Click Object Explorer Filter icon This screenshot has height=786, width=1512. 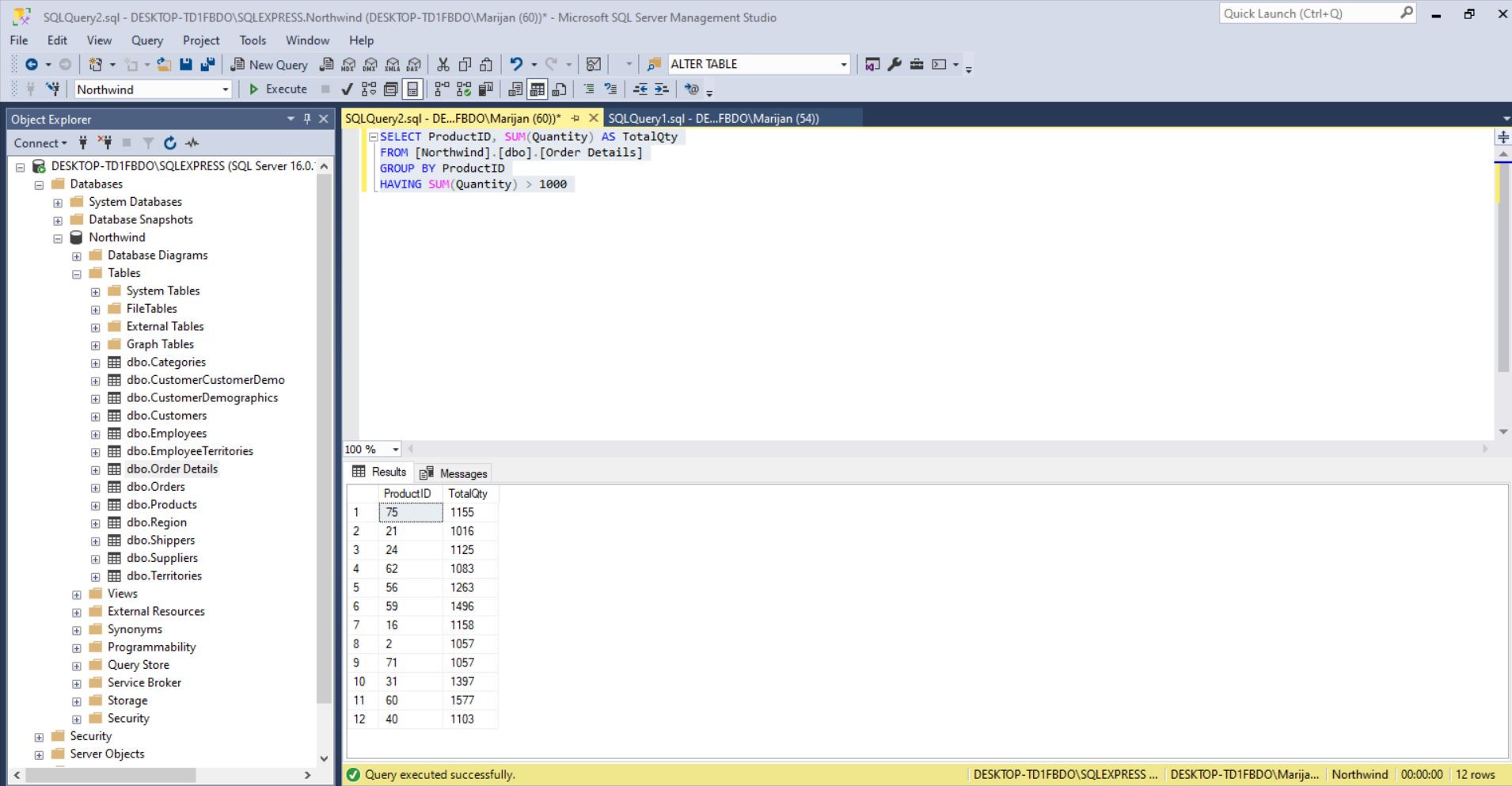148,143
